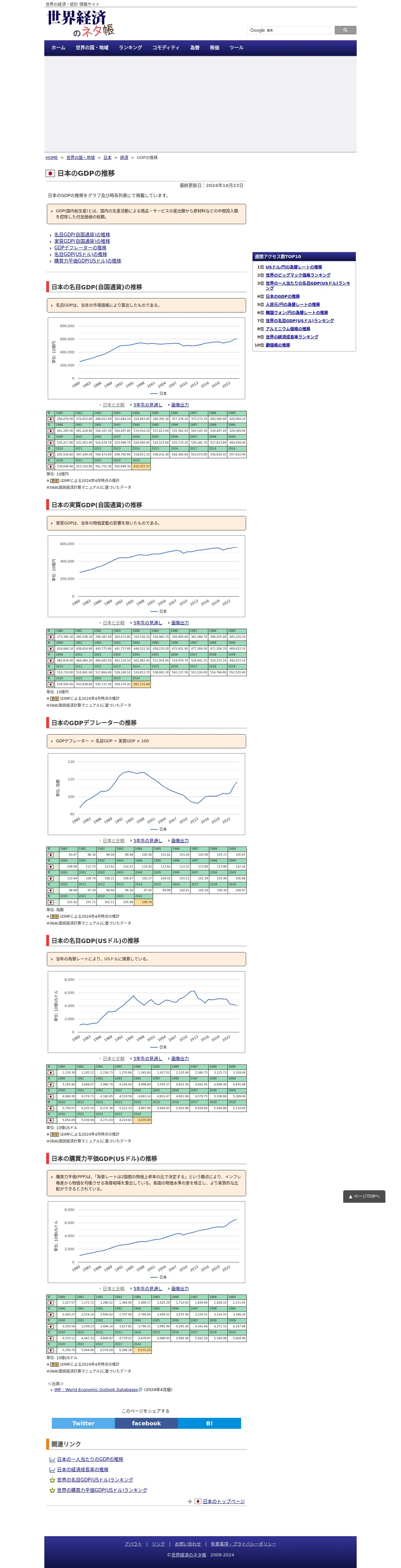Screen dimensions: 401x1568
Task: Click 経済 in the breadcrumb
Action: [x=124, y=158]
